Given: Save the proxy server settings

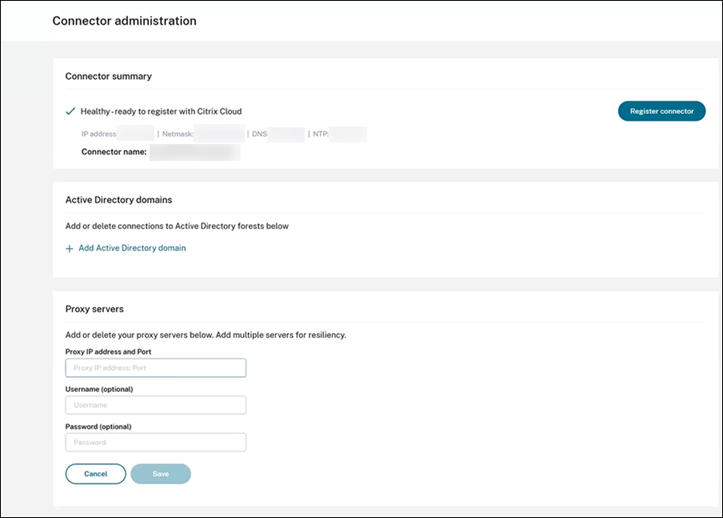Looking at the screenshot, I should [160, 474].
